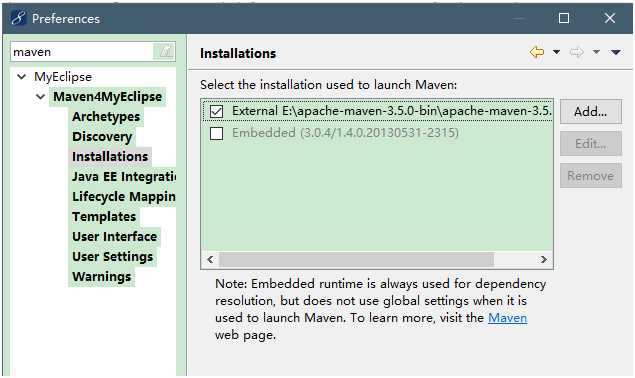Image resolution: width=635 pixels, height=378 pixels.
Task: Open the Archetypes preference page
Action: tap(106, 117)
